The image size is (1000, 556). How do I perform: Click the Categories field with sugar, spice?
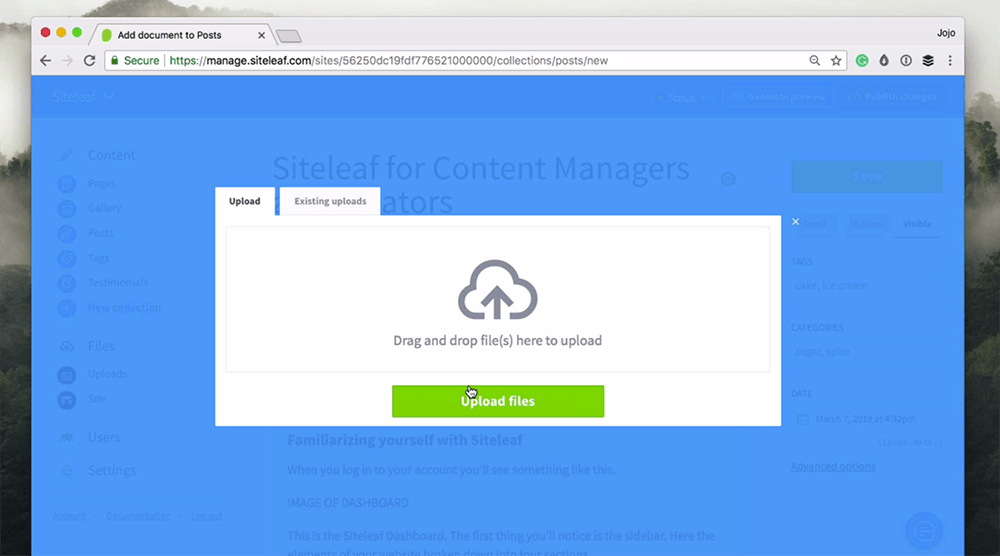(x=866, y=352)
